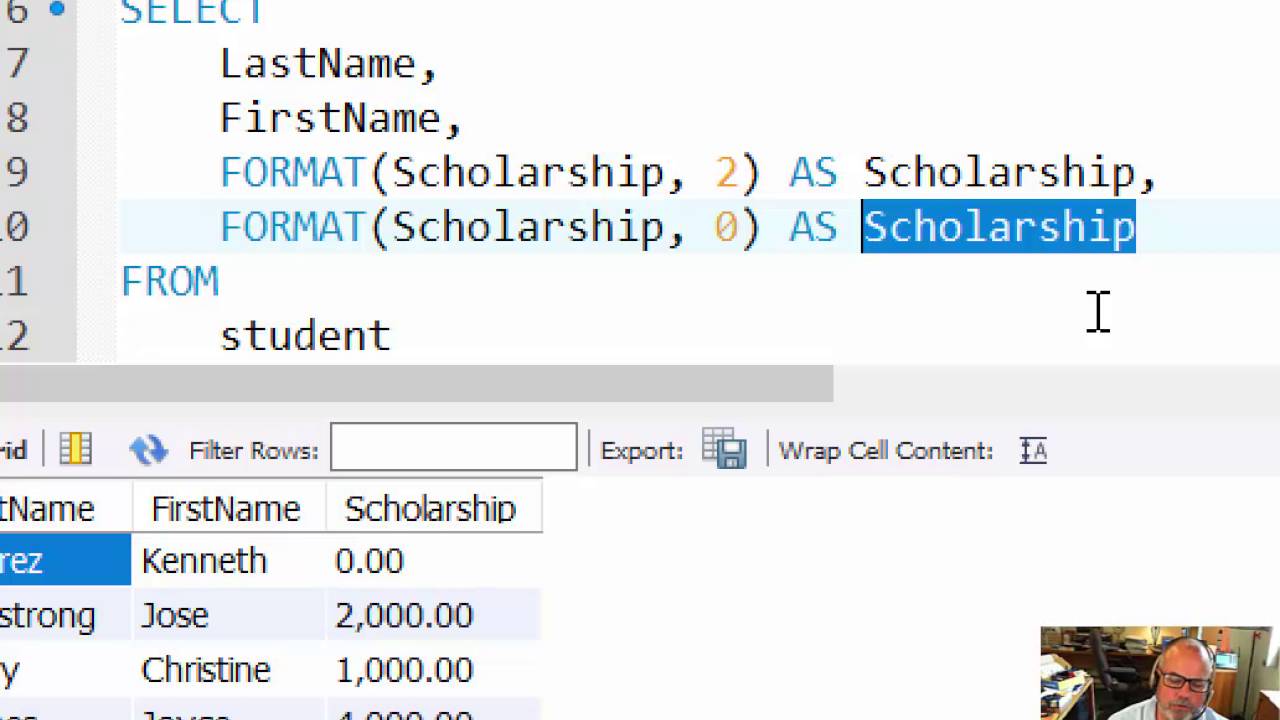The height and width of the screenshot is (720, 1280).
Task: Select the Jose first name cell
Action: click(x=229, y=615)
